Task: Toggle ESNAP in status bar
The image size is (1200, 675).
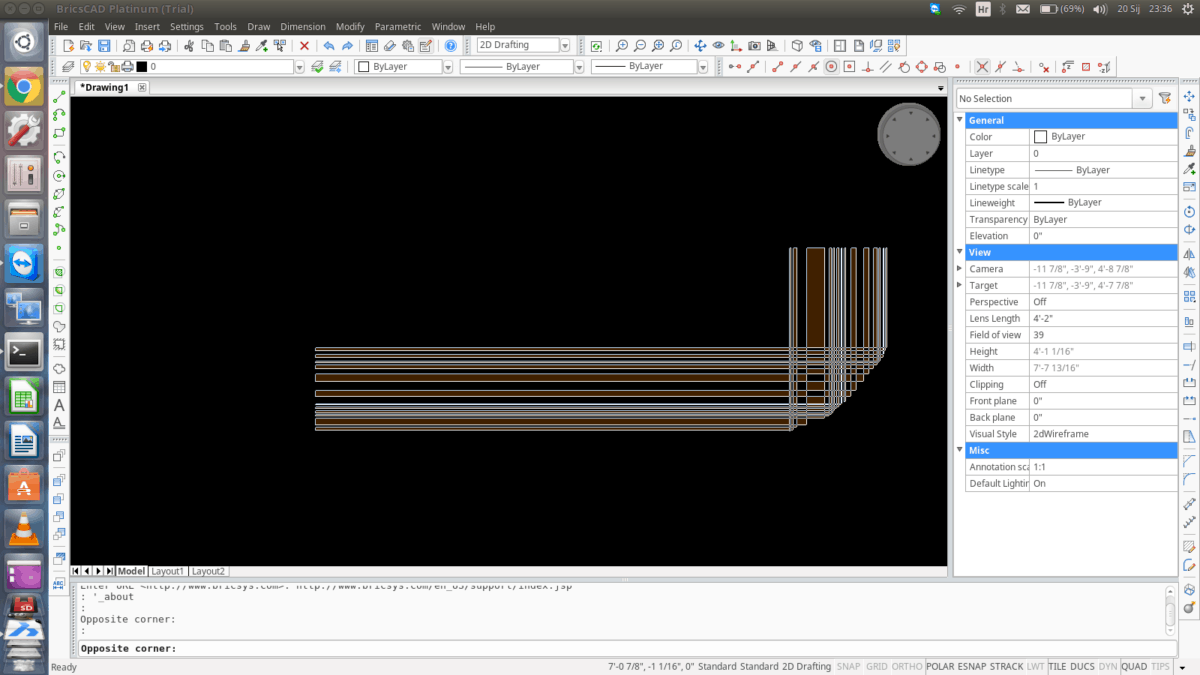Action: click(x=971, y=666)
